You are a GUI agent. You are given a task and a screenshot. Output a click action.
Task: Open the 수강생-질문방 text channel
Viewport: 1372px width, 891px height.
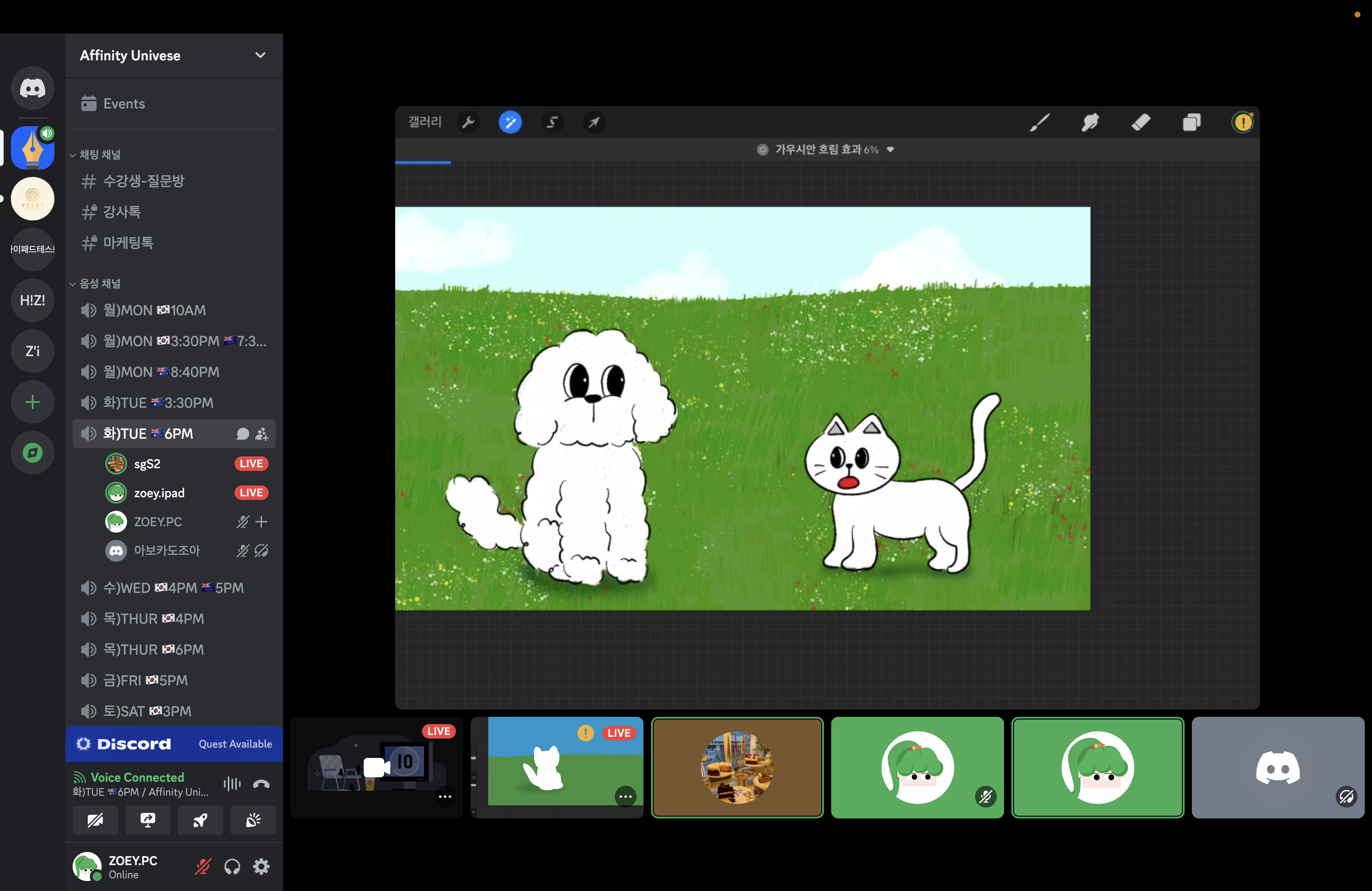174,181
